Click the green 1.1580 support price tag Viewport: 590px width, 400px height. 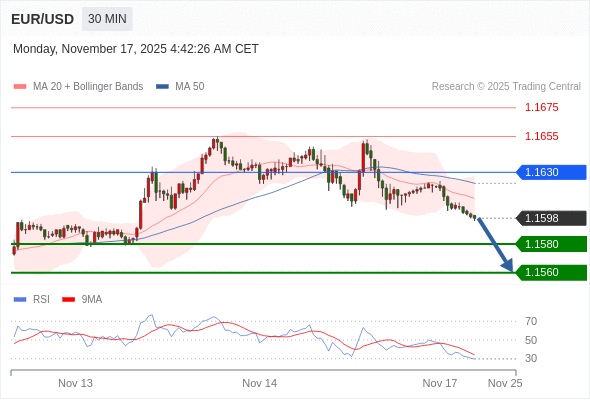click(551, 244)
